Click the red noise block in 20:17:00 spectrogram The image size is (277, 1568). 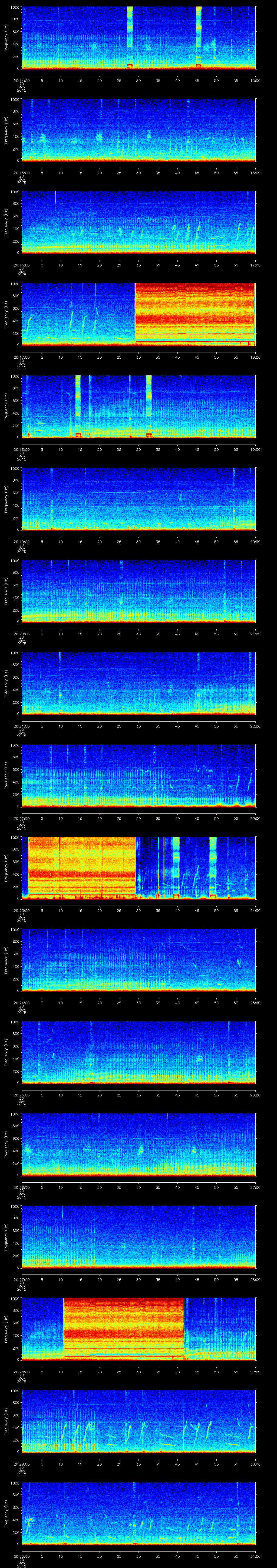[x=194, y=314]
